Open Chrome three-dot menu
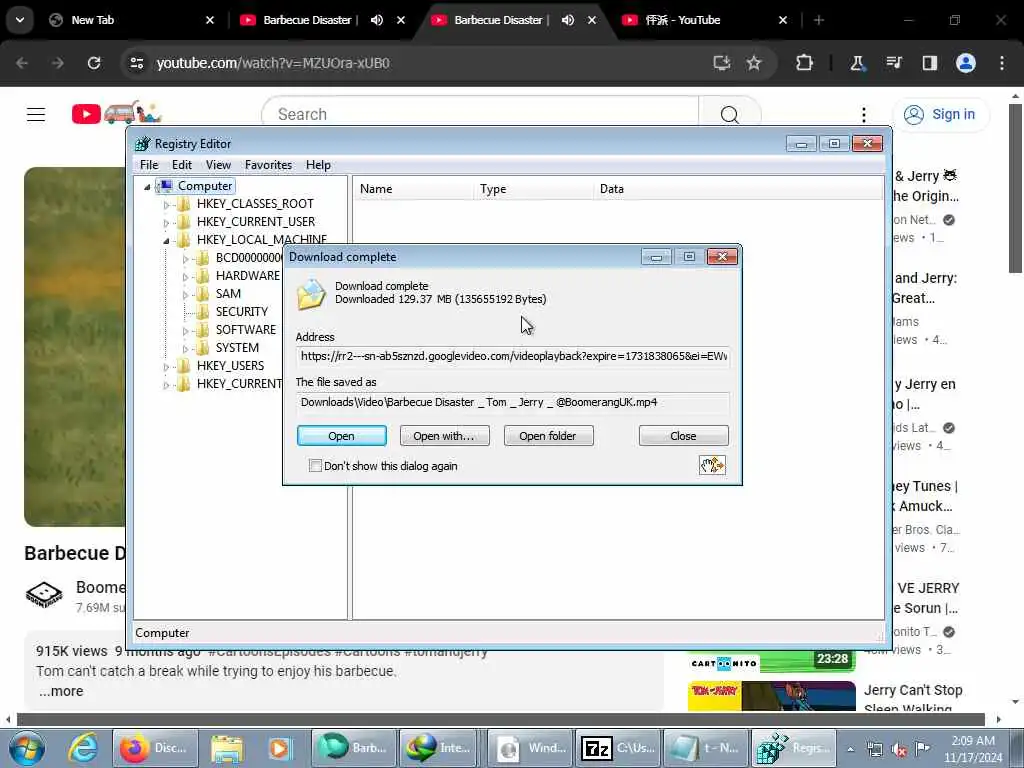The image size is (1024, 768). 1002,63
